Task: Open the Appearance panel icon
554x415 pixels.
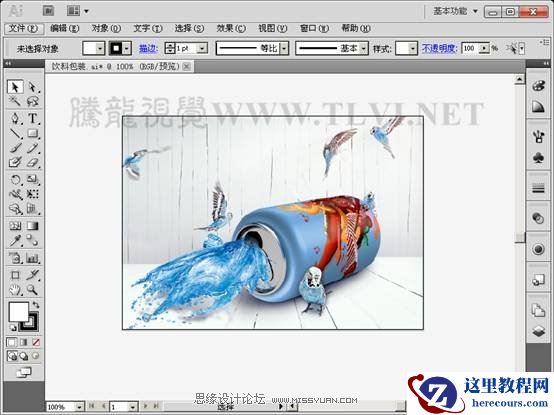Action: pos(538,249)
